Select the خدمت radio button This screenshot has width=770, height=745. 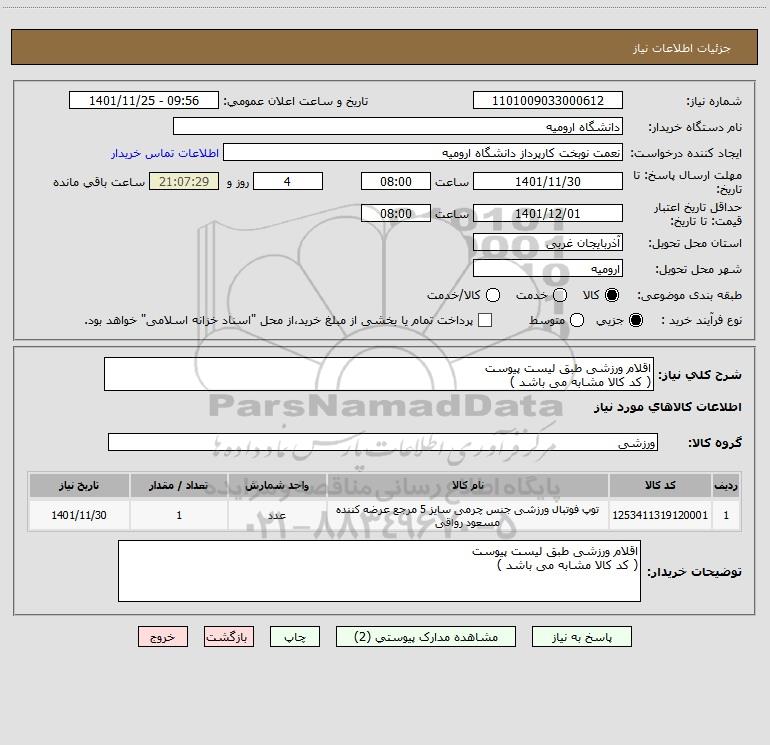tap(560, 295)
